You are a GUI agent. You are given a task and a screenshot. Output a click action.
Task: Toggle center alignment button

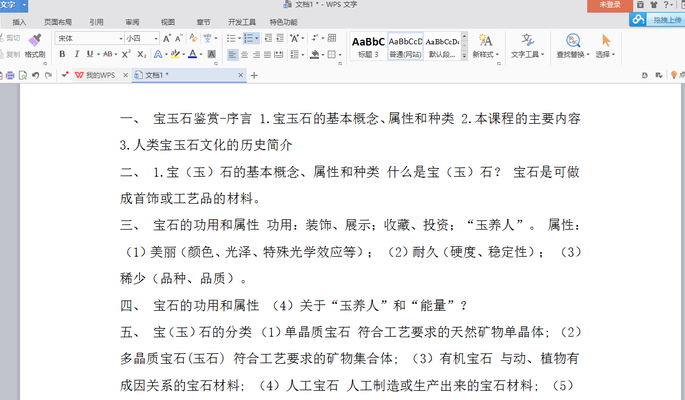click(x=244, y=55)
